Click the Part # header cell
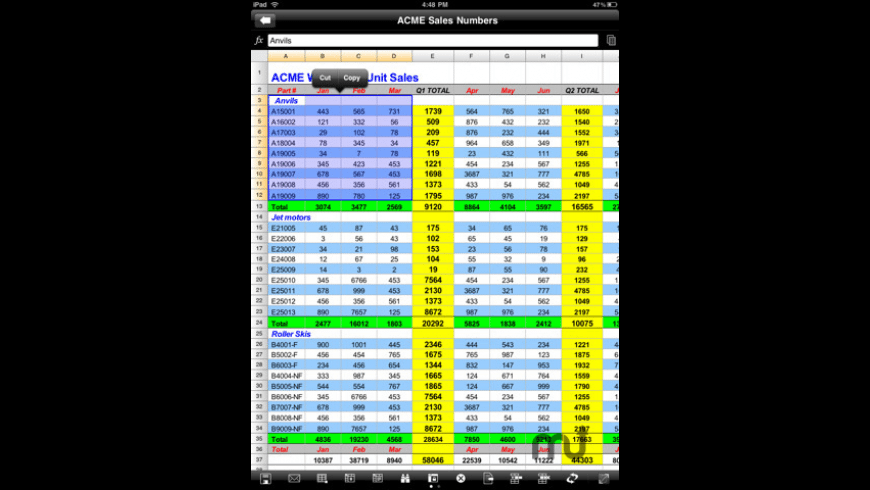This screenshot has height=490, width=870. click(x=286, y=90)
